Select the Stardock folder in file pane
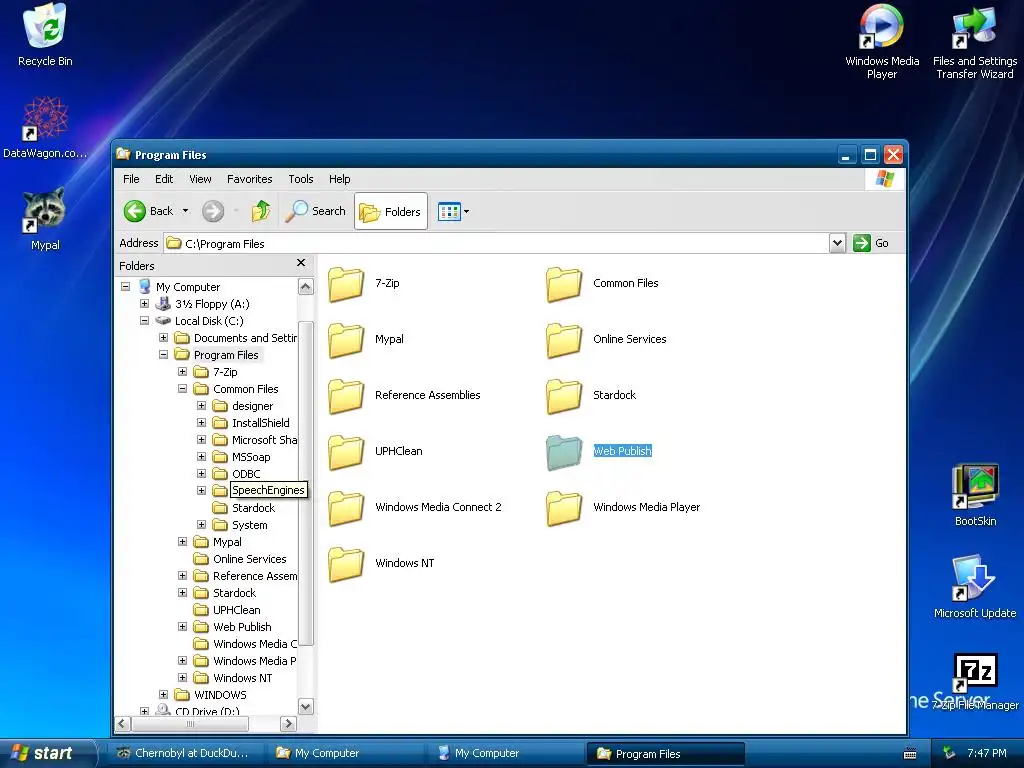 click(591, 396)
